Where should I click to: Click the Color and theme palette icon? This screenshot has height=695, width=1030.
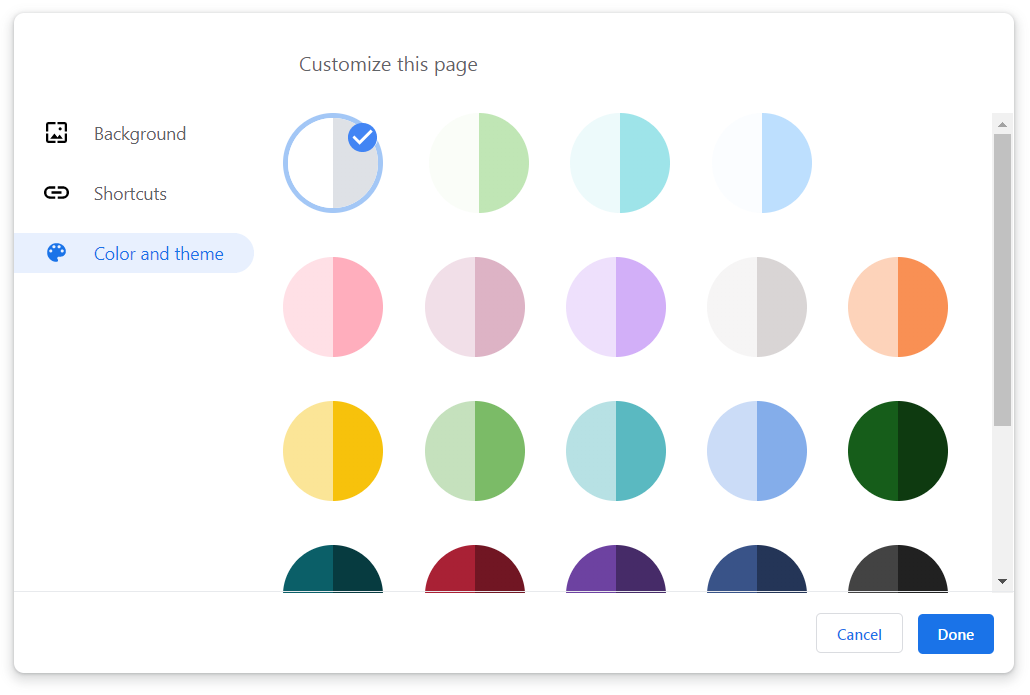[57, 253]
